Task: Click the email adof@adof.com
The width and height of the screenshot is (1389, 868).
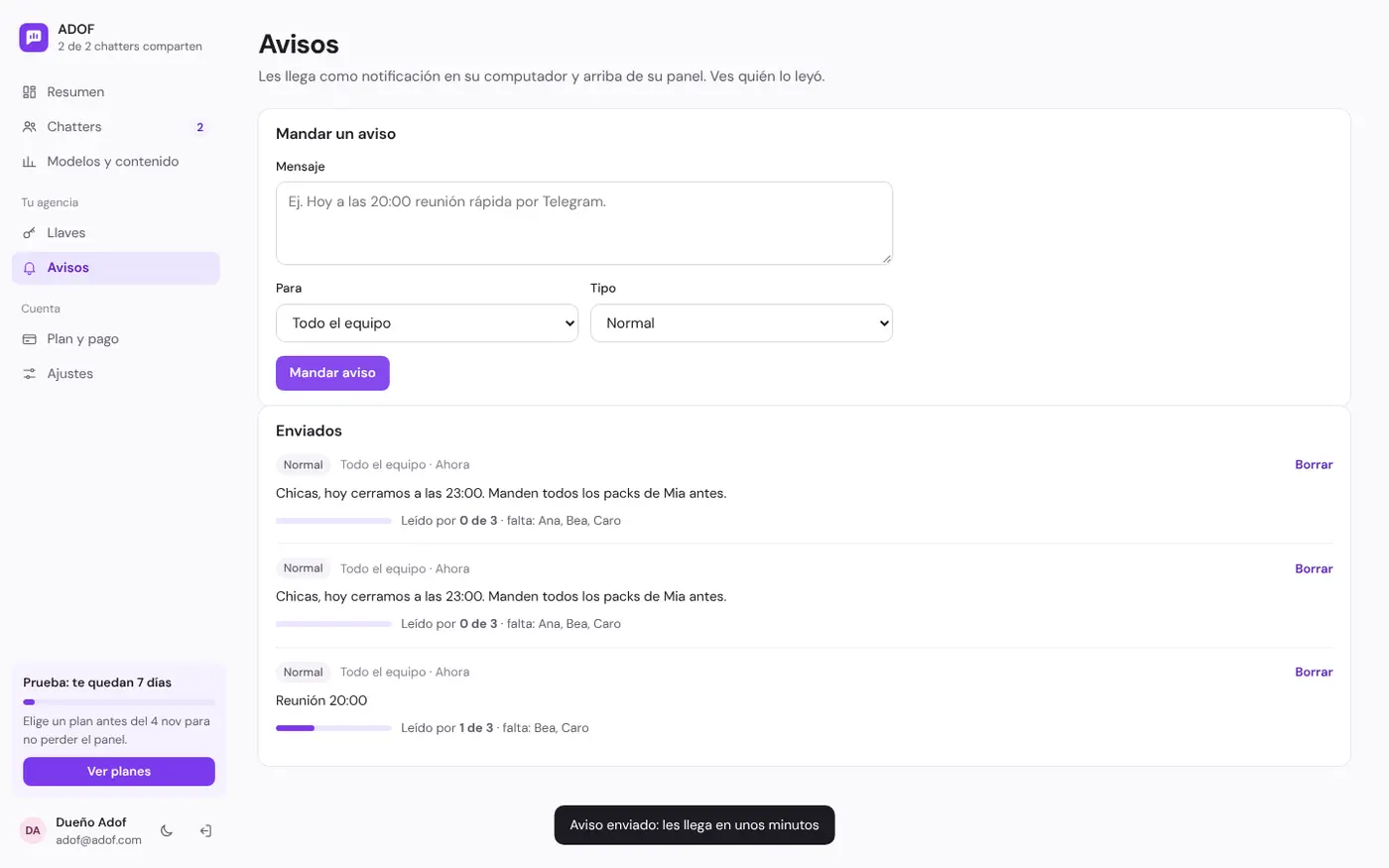Action: [x=98, y=840]
